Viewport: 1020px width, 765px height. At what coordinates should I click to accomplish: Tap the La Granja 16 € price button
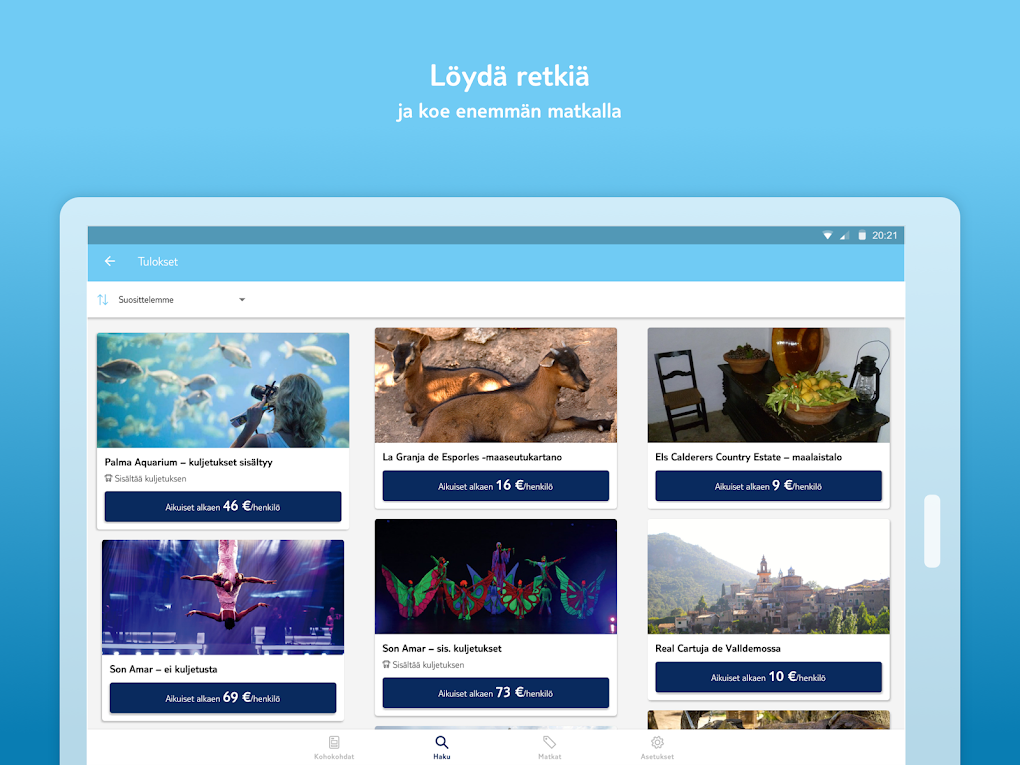(x=496, y=486)
